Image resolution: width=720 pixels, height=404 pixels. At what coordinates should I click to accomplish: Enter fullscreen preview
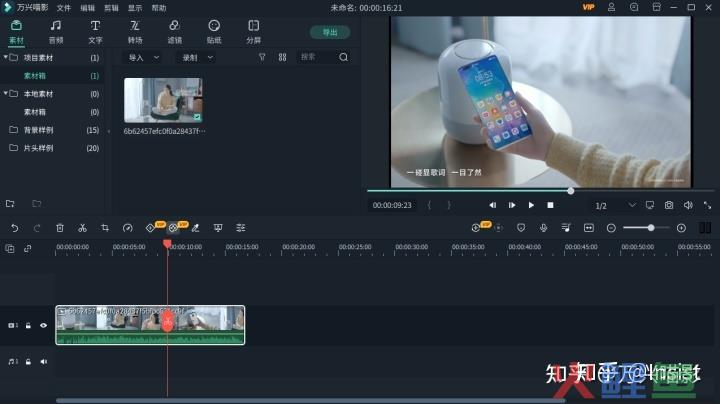click(x=707, y=205)
